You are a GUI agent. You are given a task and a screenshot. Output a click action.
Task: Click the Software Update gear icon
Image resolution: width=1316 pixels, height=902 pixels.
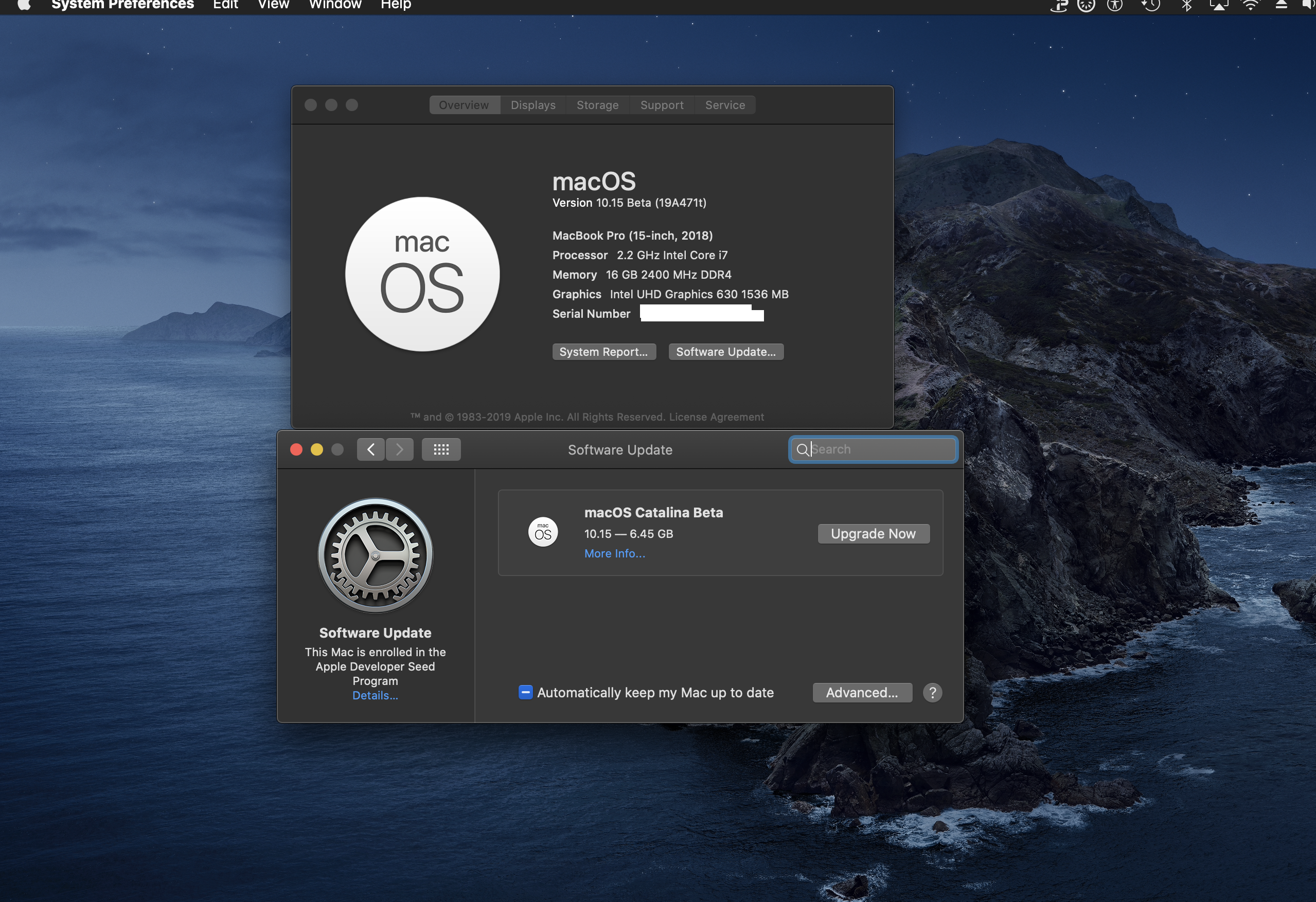pos(376,556)
